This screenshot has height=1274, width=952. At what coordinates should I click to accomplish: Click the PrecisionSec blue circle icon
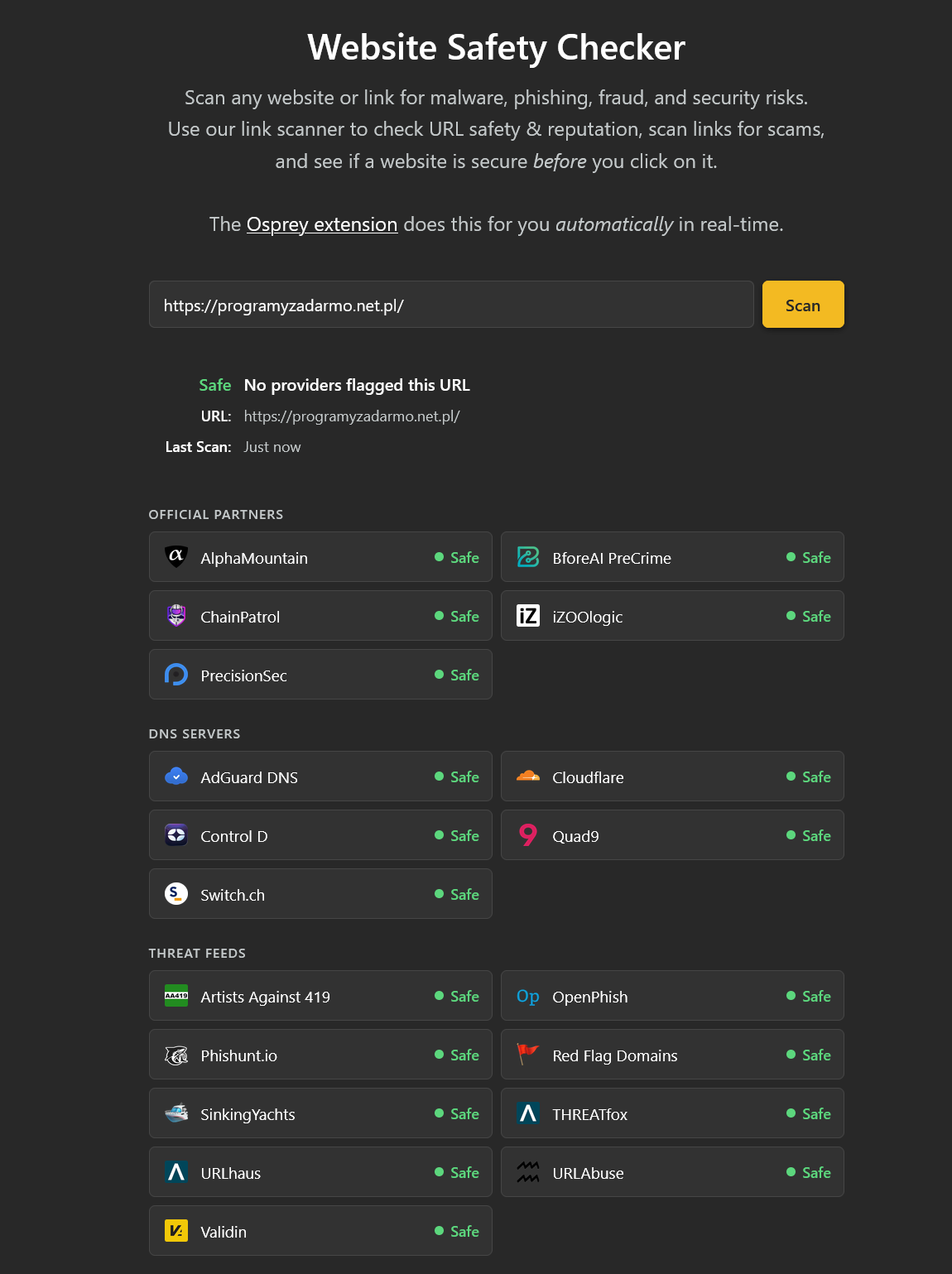point(176,675)
